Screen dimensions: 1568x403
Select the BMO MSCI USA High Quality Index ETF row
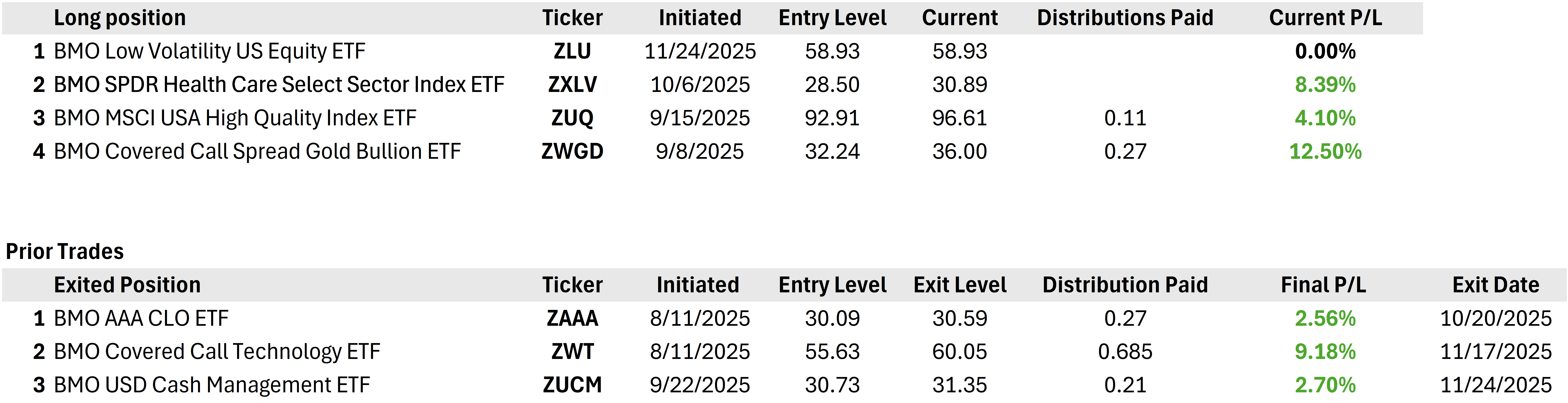(235, 118)
